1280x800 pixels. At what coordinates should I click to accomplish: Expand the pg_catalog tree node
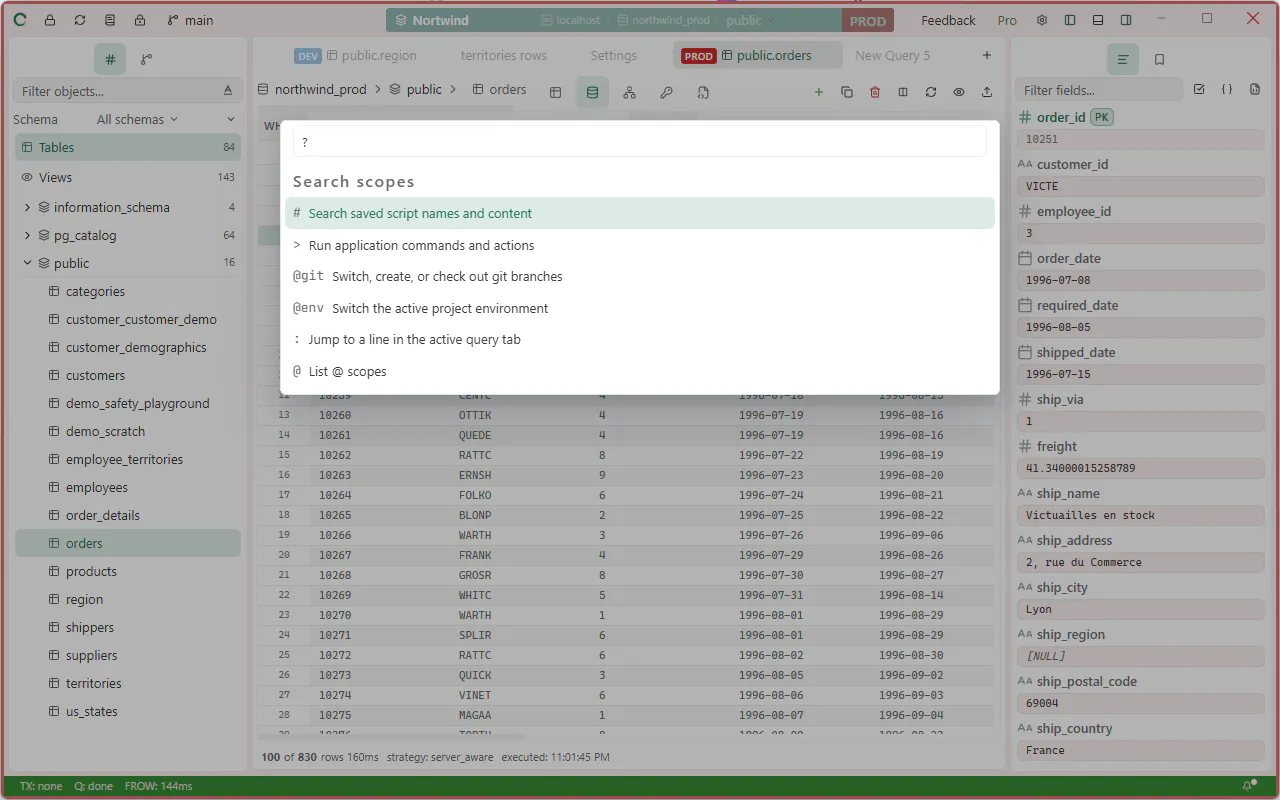27,235
